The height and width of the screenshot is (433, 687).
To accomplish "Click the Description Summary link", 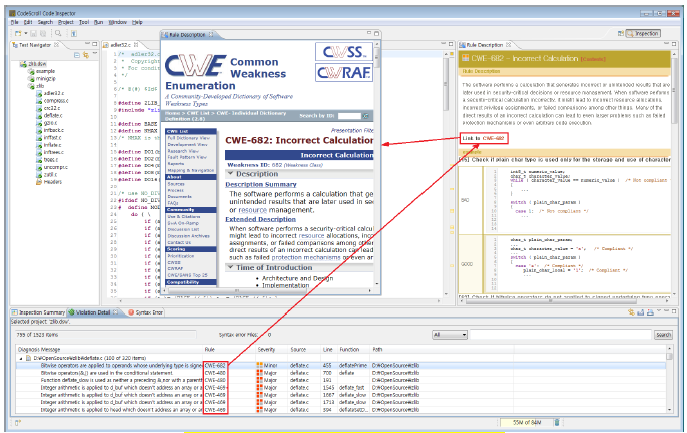I will coord(261,185).
